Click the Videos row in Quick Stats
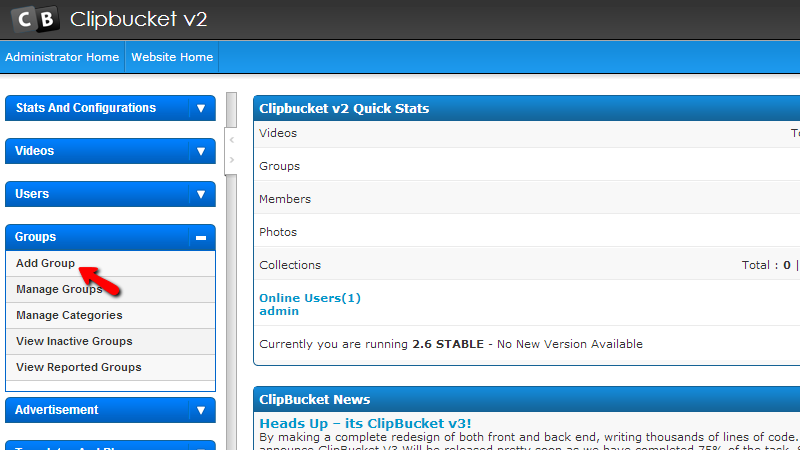800x450 pixels. (x=527, y=134)
